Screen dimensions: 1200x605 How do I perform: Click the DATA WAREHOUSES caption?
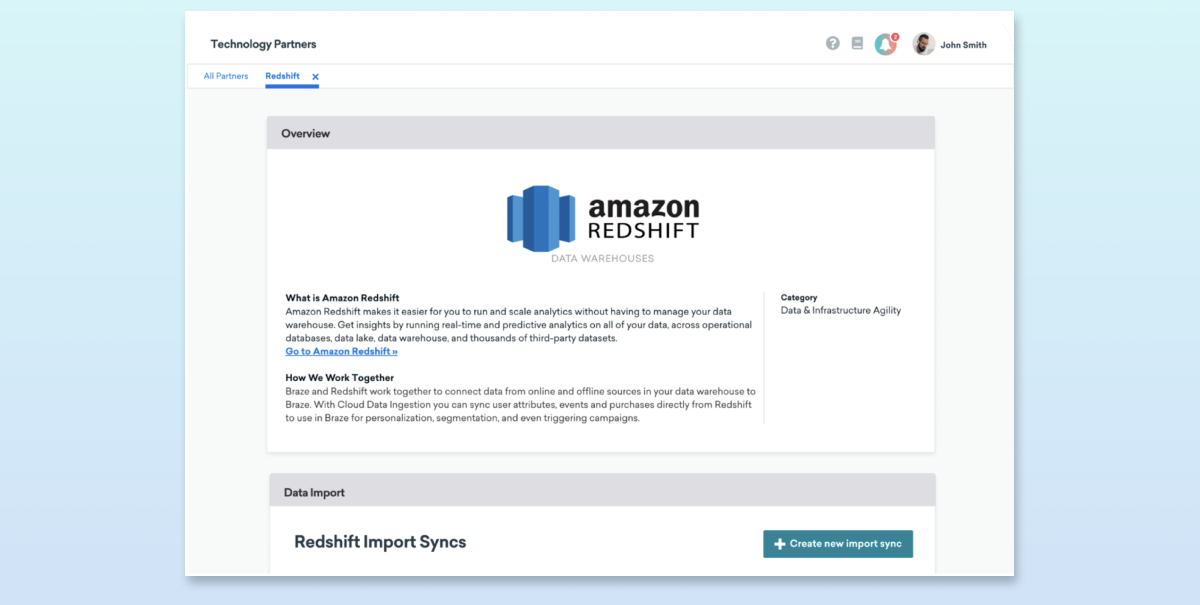603,258
